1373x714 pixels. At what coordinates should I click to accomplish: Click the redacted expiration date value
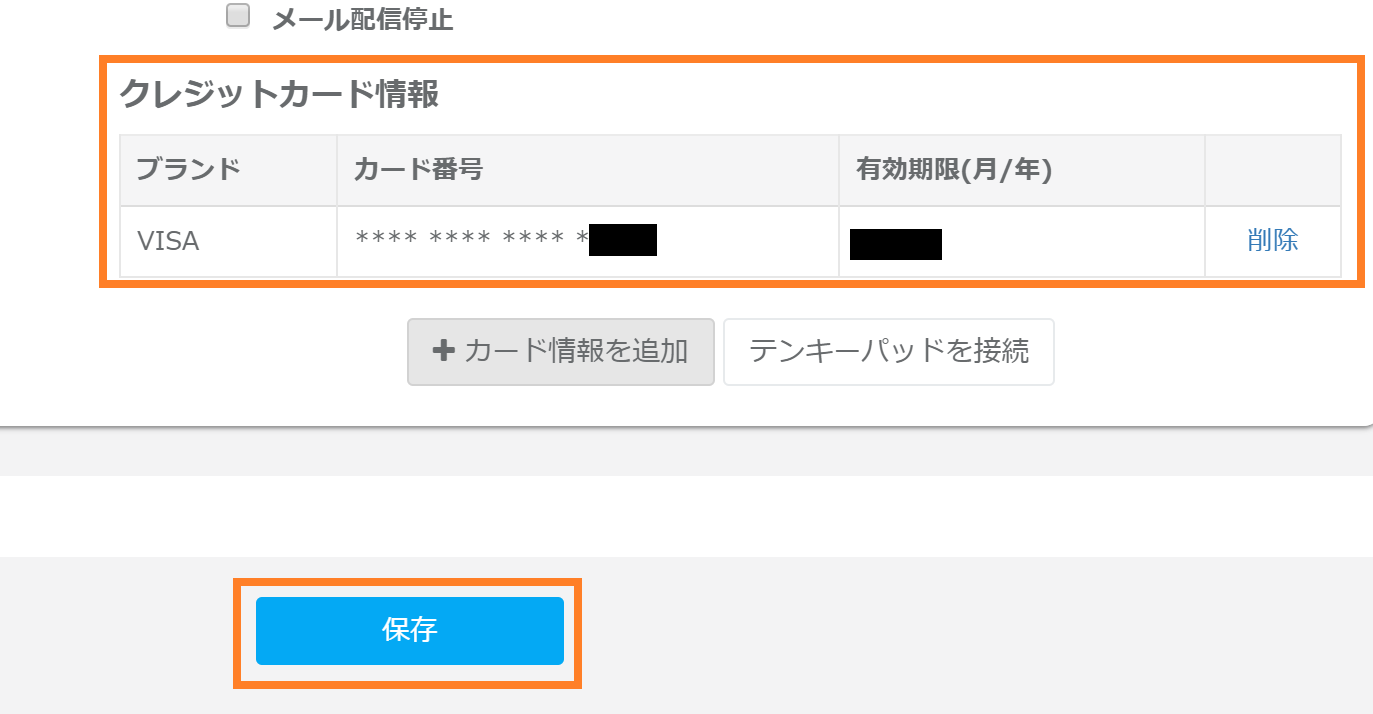tap(895, 244)
